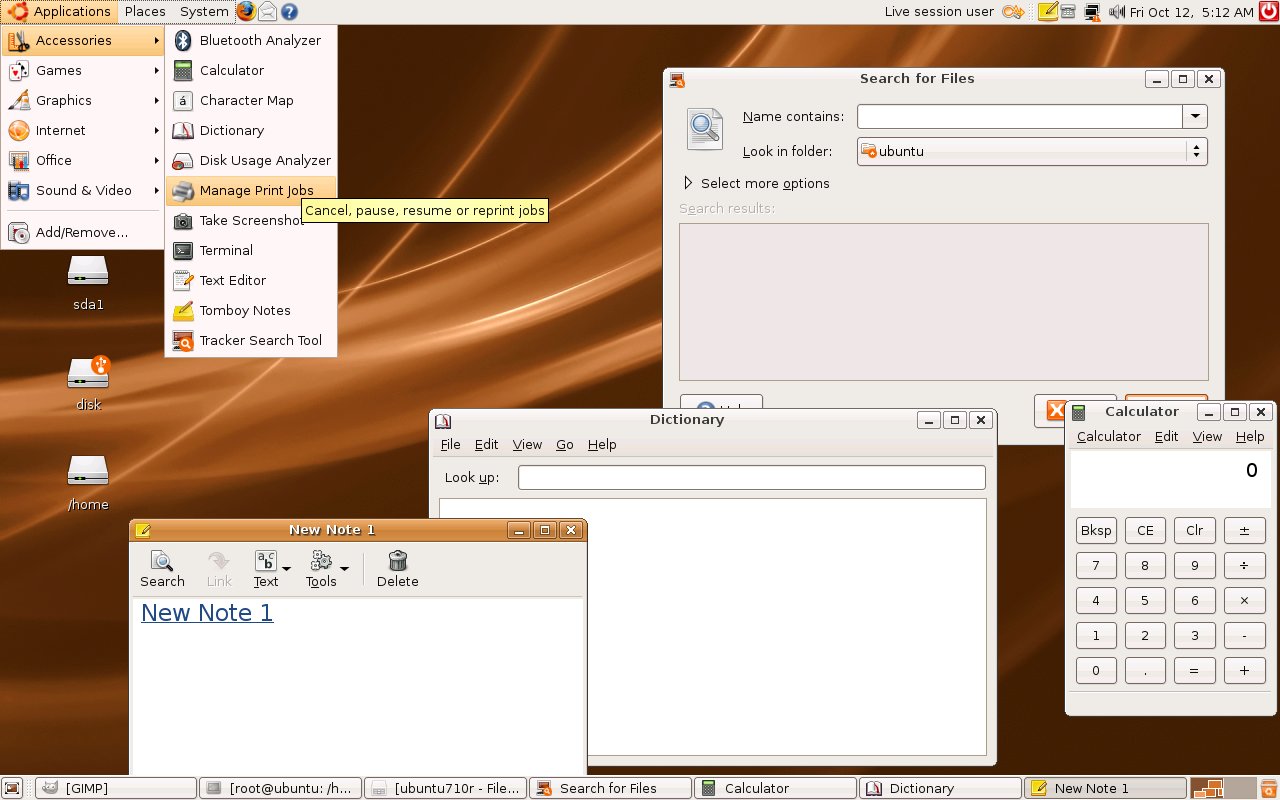Click the number 7 key in Calculator
Viewport: 1280px width, 800px height.
pos(1096,565)
